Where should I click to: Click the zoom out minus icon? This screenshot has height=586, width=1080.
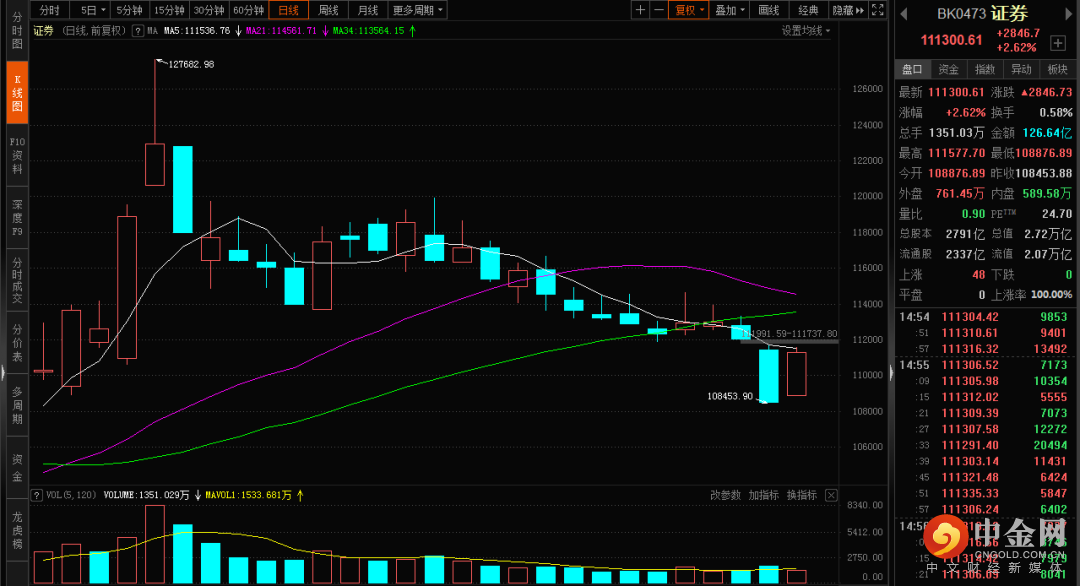659,10
